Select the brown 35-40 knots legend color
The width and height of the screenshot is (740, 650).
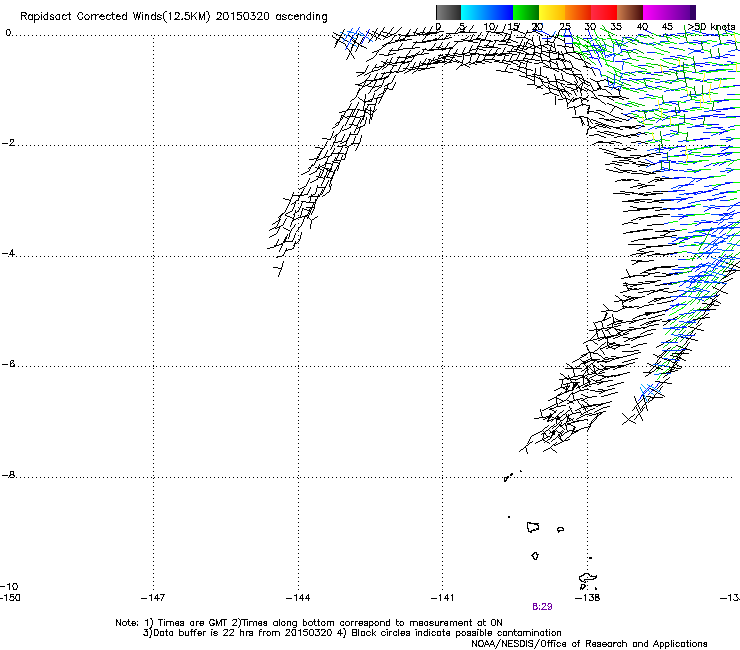[x=630, y=12]
